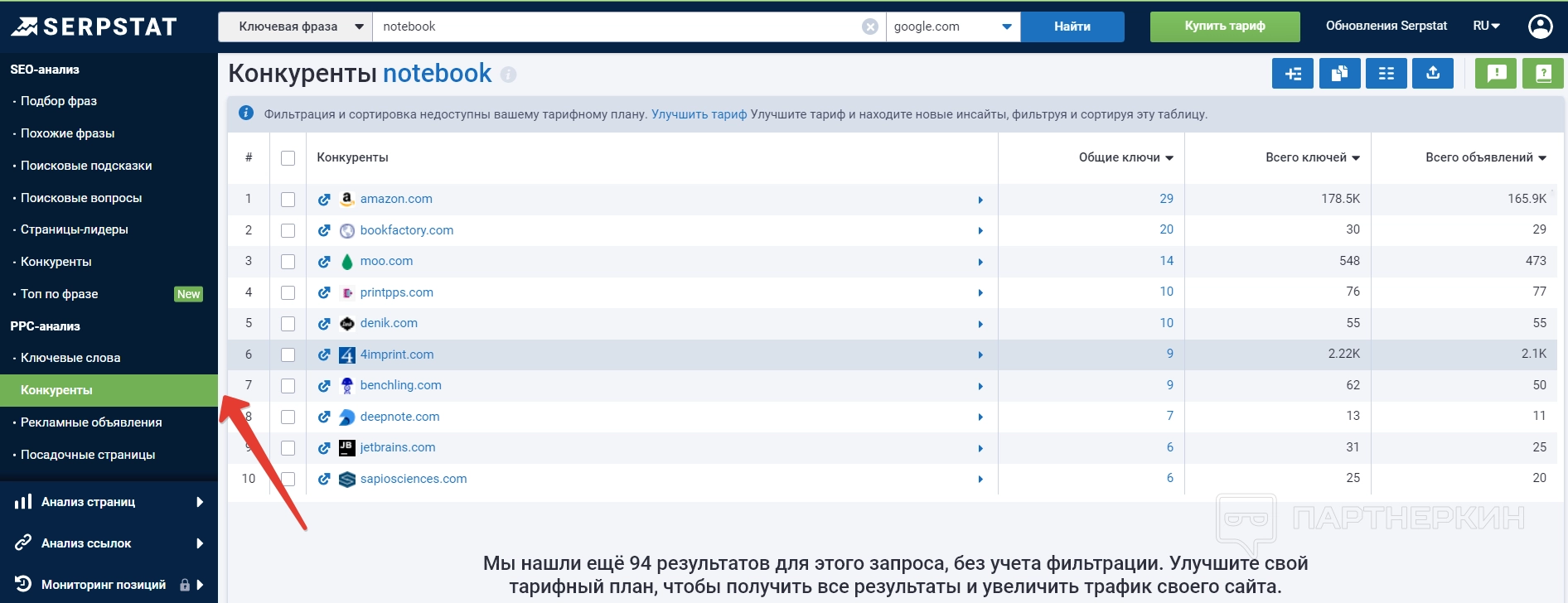Follow the Улучшить тариф link
This screenshot has width=1568, height=603.
coord(699,114)
